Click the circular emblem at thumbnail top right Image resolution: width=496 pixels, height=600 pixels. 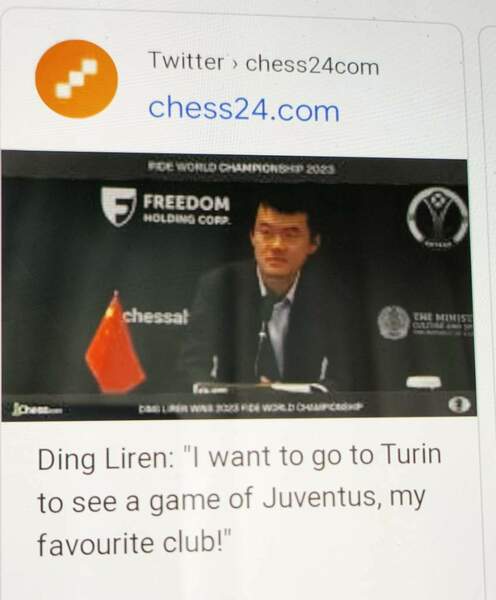pyautogui.click(x=438, y=217)
